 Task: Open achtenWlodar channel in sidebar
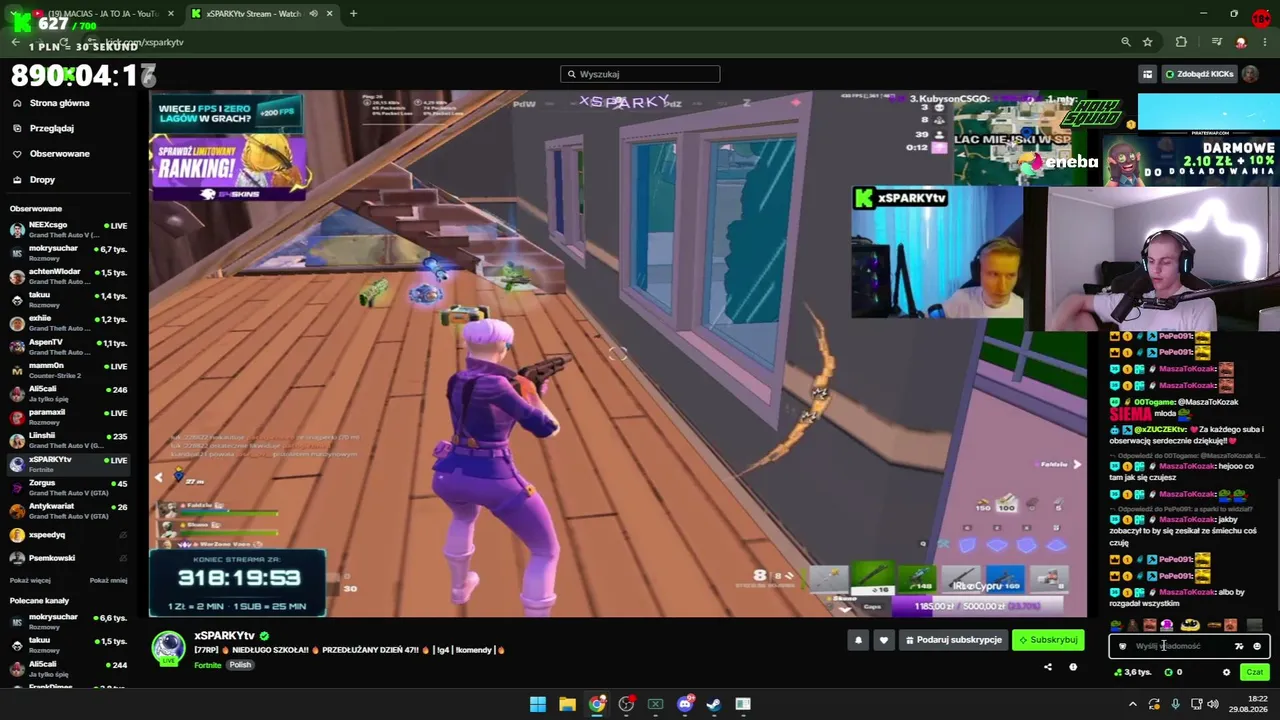tap(68, 276)
